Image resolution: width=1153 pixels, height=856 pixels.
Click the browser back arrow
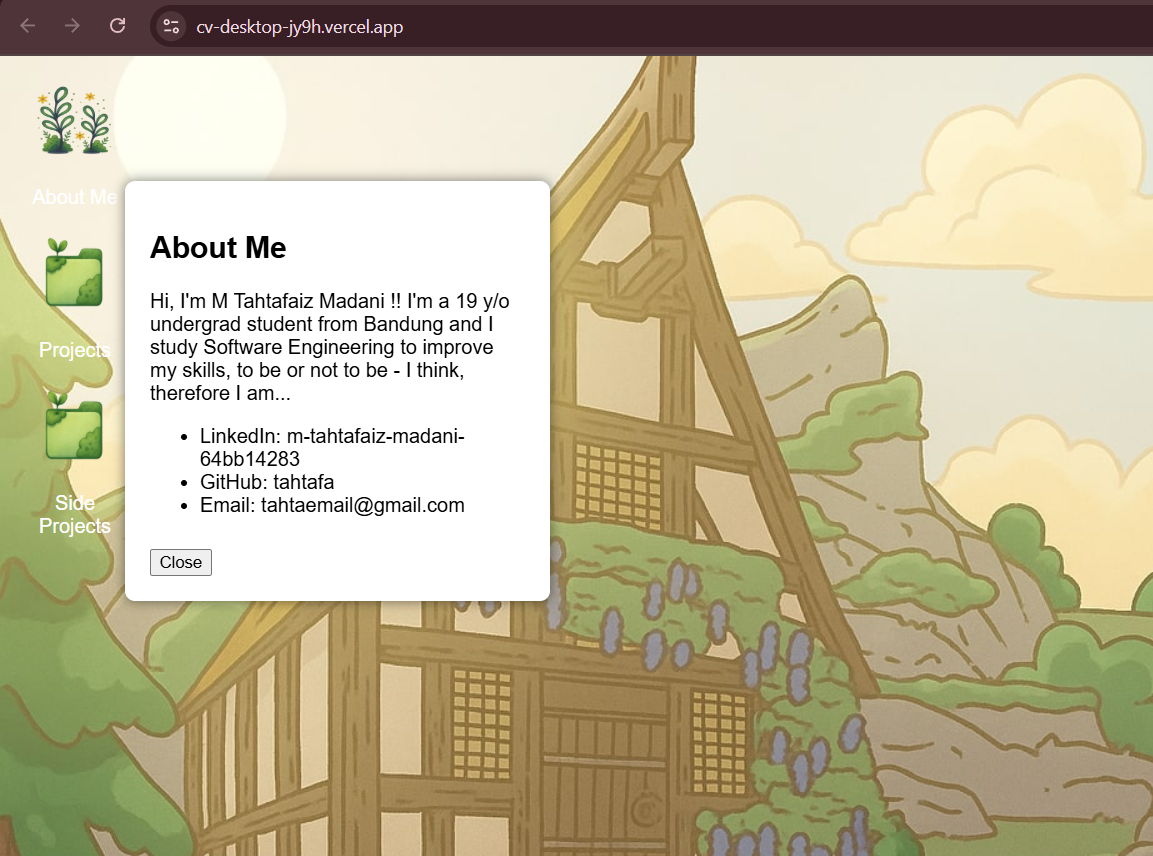tap(28, 26)
